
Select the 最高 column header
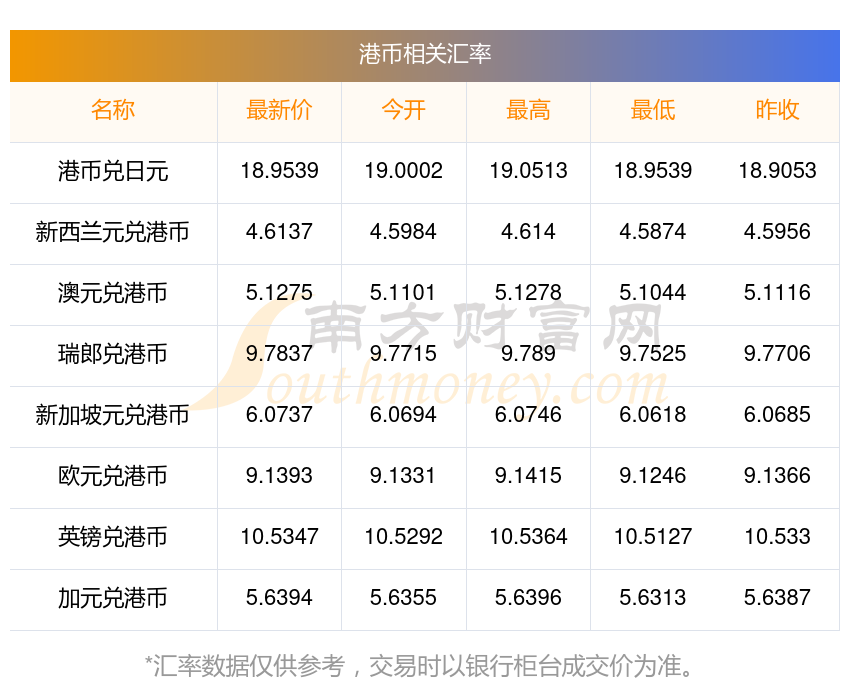pos(528,110)
